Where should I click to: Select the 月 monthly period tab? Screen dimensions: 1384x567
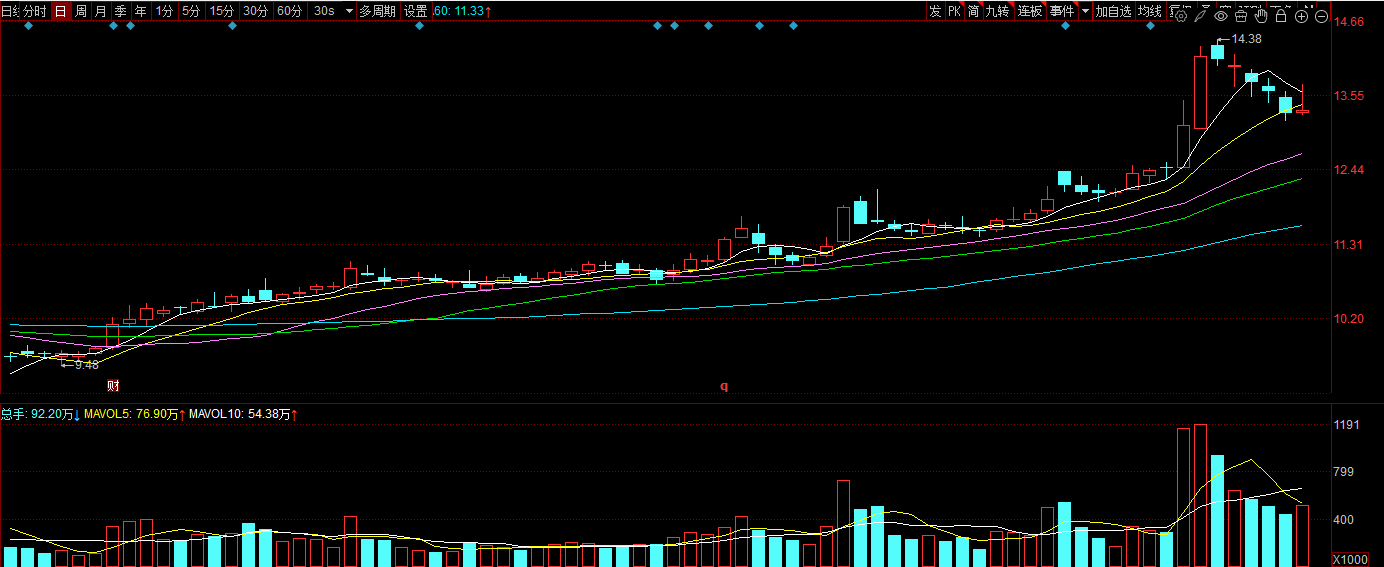(100, 11)
